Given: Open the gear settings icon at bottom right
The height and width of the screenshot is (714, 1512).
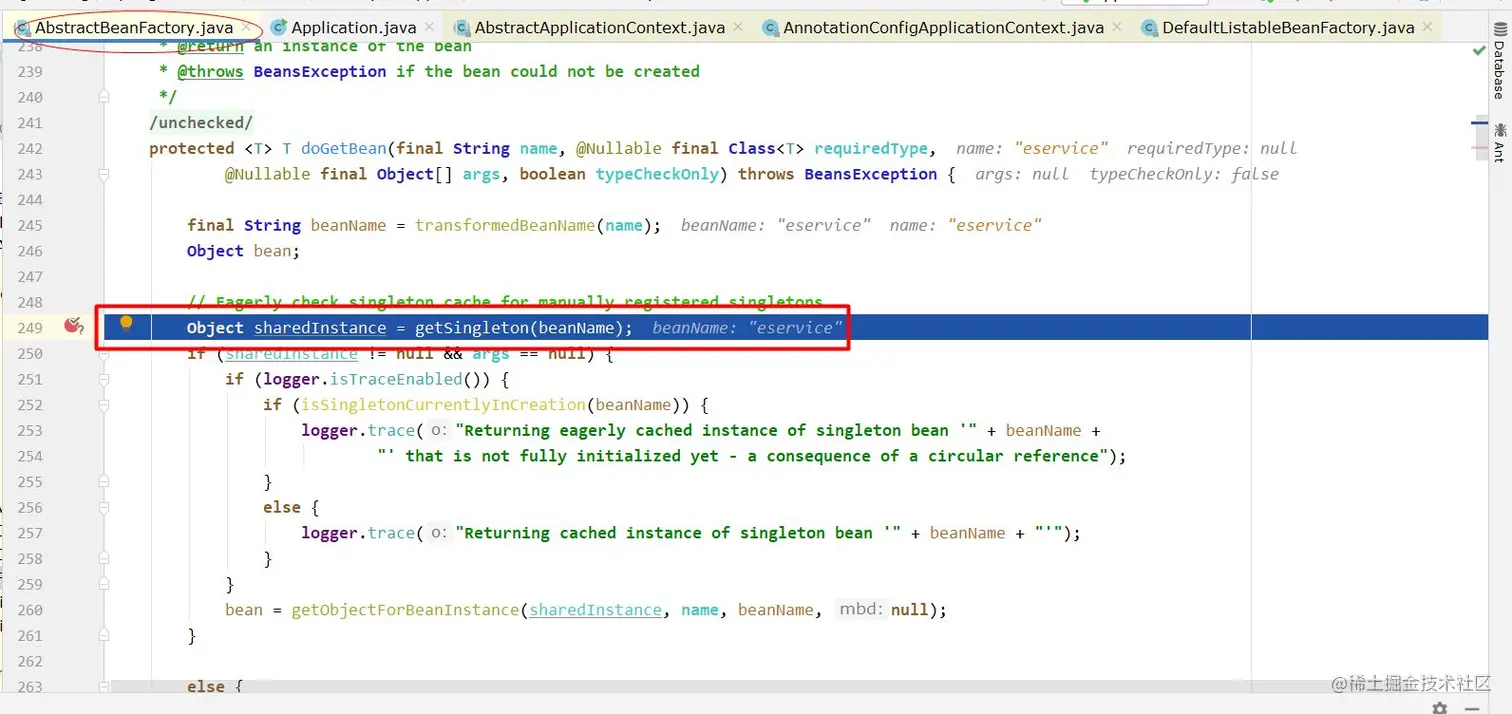Looking at the screenshot, I should [x=1439, y=707].
